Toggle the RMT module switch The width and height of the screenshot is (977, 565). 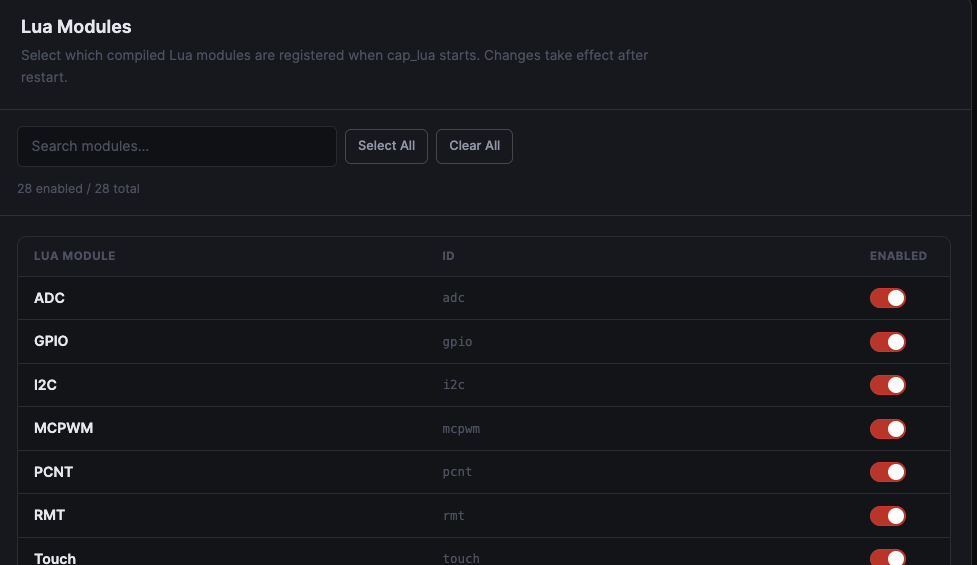(887, 515)
